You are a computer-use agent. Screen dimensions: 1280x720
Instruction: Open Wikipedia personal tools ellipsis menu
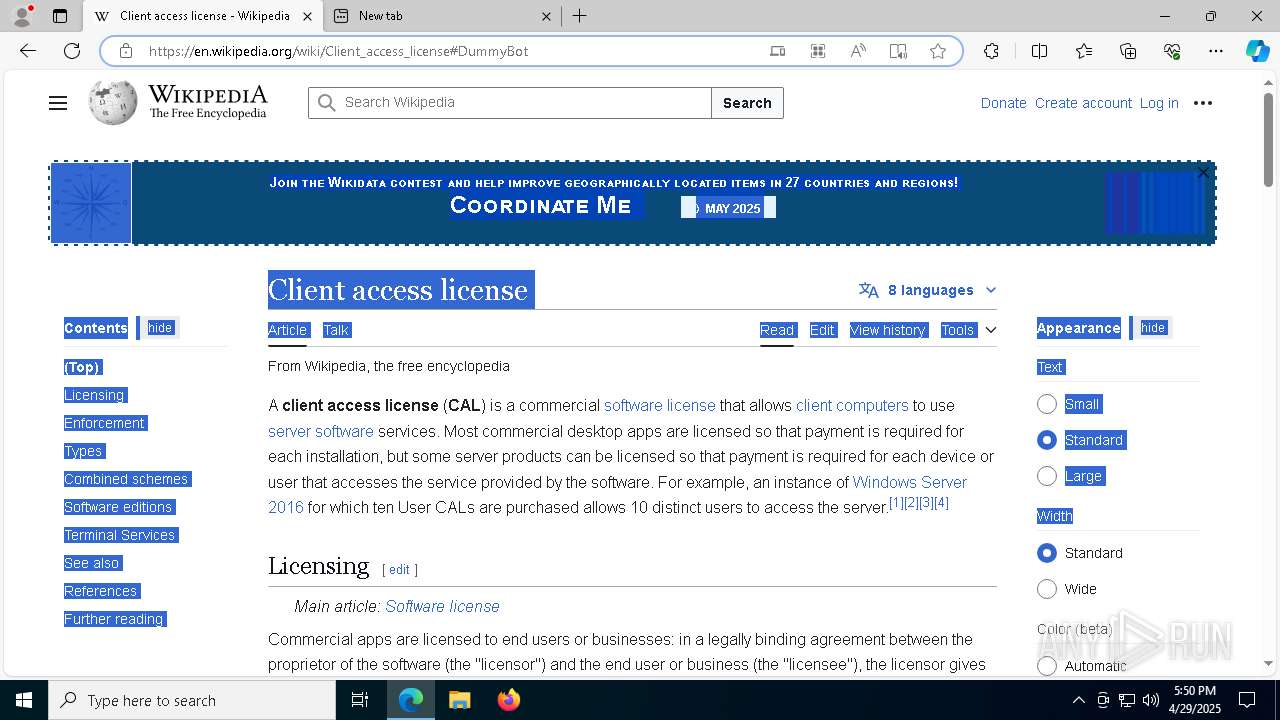click(1203, 103)
